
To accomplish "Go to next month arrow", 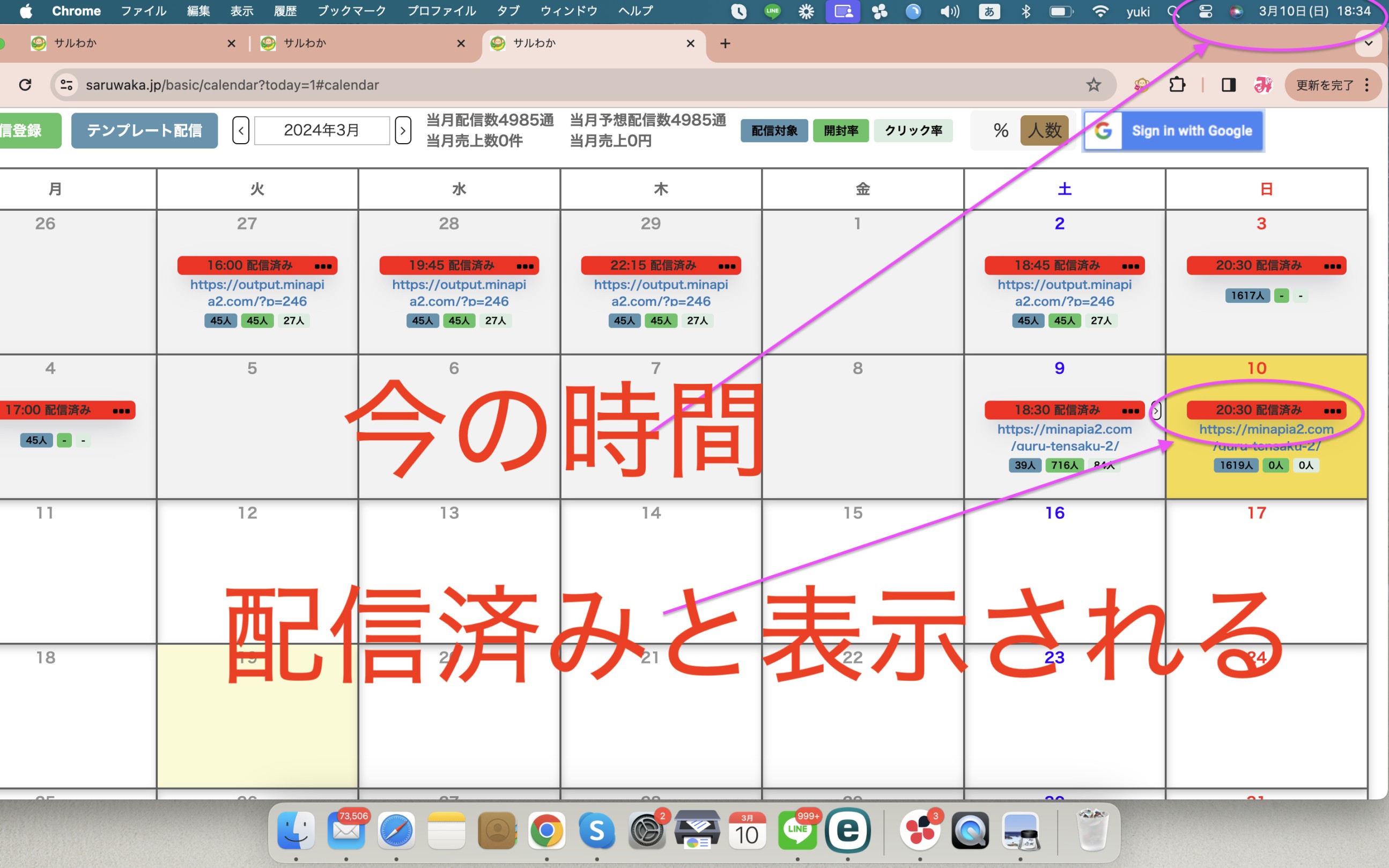I will click(403, 131).
